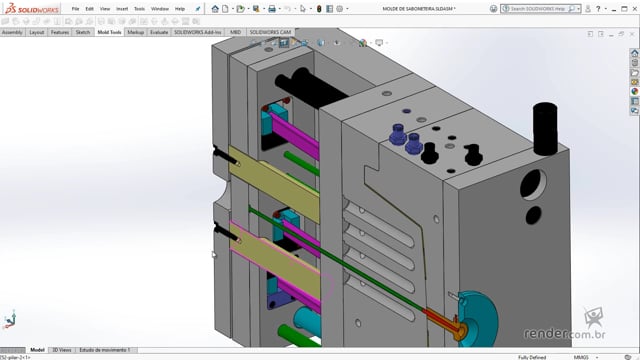
Task: Expand the Print dropdown arrow
Action: pos(279,9)
